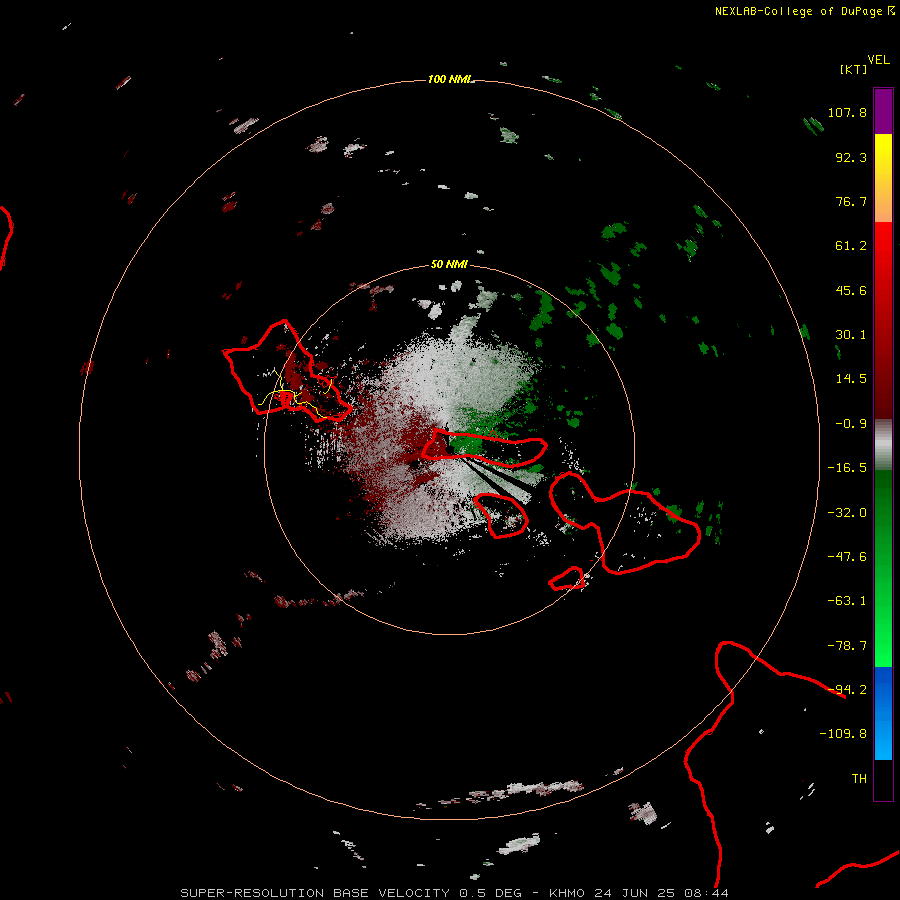Screen dimensions: 900x900
Task: Click the -63.1 velocity scale value
Action: (847, 601)
